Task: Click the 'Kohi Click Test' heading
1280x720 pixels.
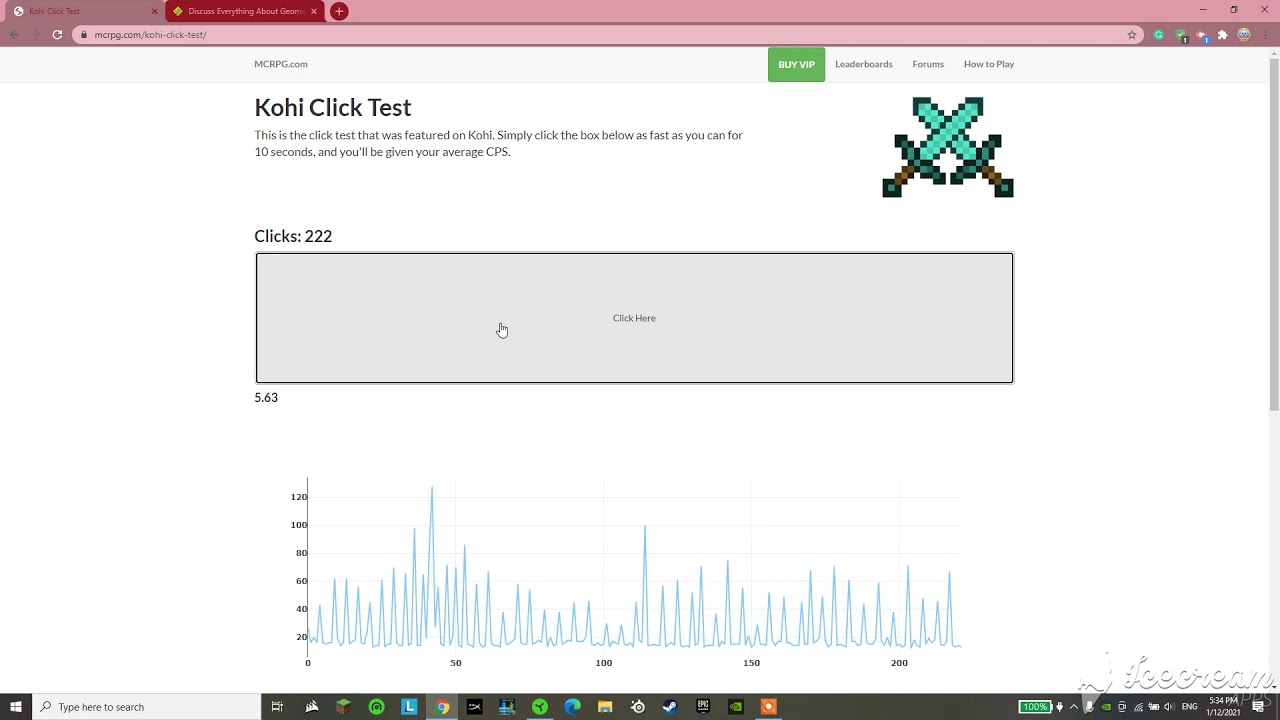Action: [x=333, y=107]
